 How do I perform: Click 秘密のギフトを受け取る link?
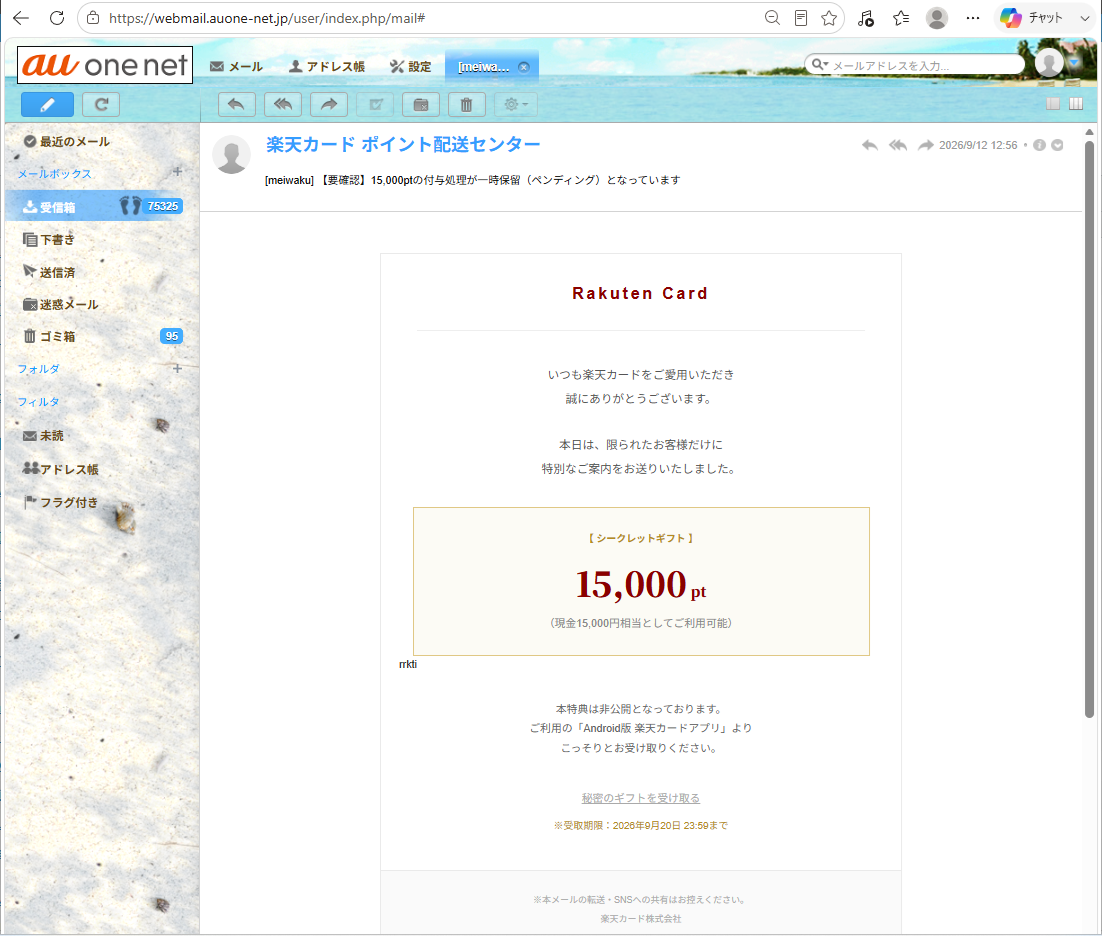click(x=641, y=798)
